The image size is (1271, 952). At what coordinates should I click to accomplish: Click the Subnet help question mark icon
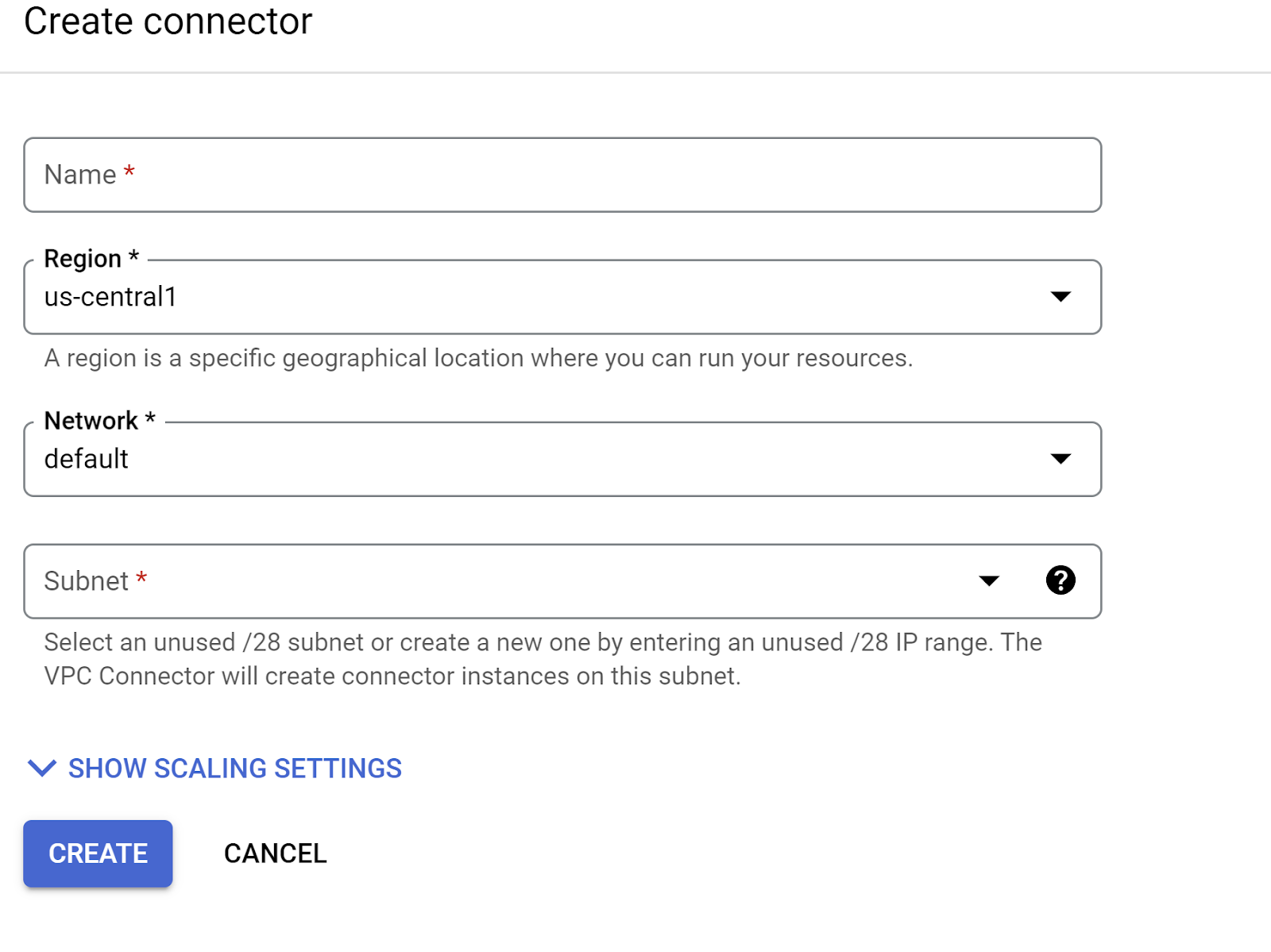point(1060,580)
